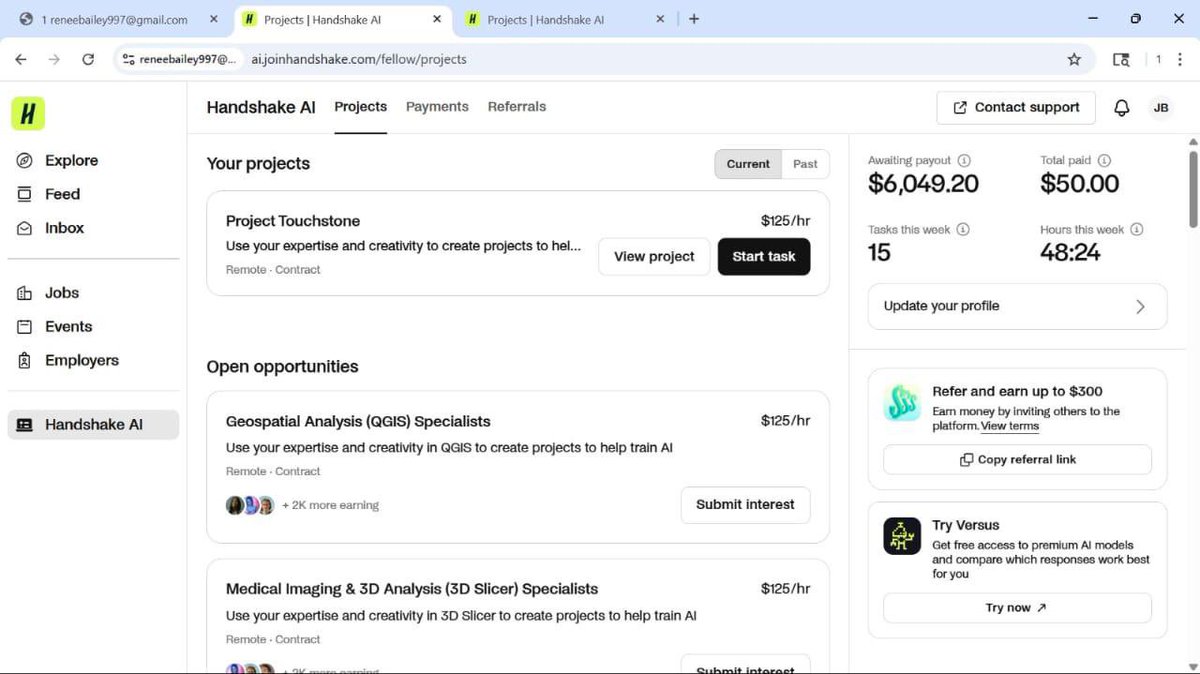Click the green referral coins icon
This screenshot has width=1200, height=674.
pyautogui.click(x=902, y=403)
